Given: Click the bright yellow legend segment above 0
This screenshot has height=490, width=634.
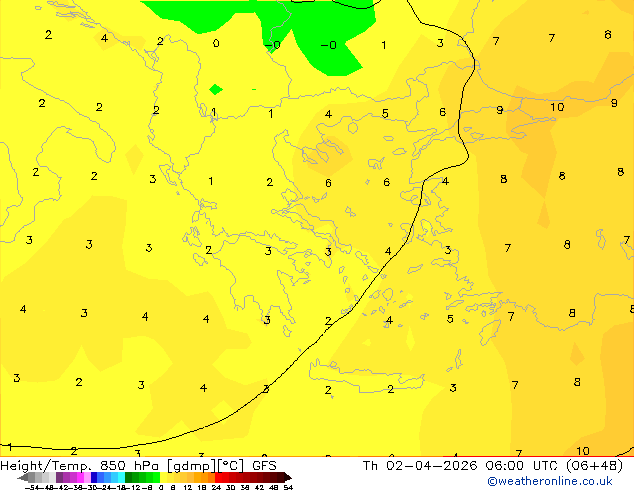Looking at the screenshot, I should click(163, 477).
